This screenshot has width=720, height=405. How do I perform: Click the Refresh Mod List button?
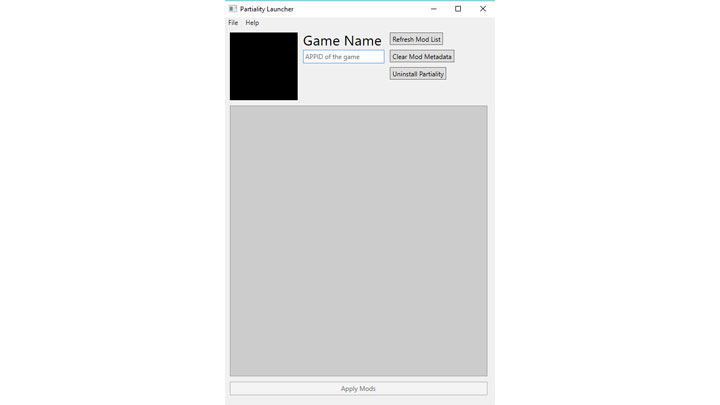click(416, 39)
